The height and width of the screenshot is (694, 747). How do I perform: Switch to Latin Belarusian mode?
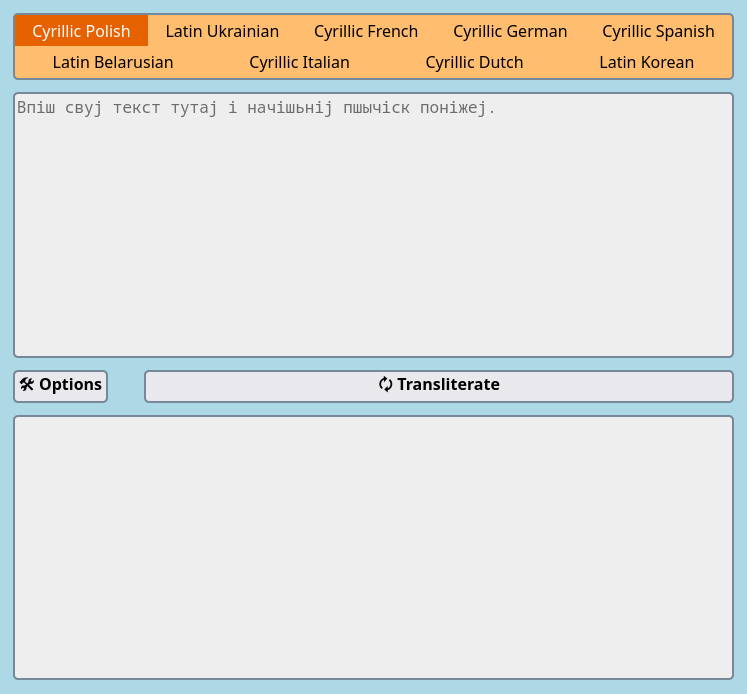pos(113,62)
